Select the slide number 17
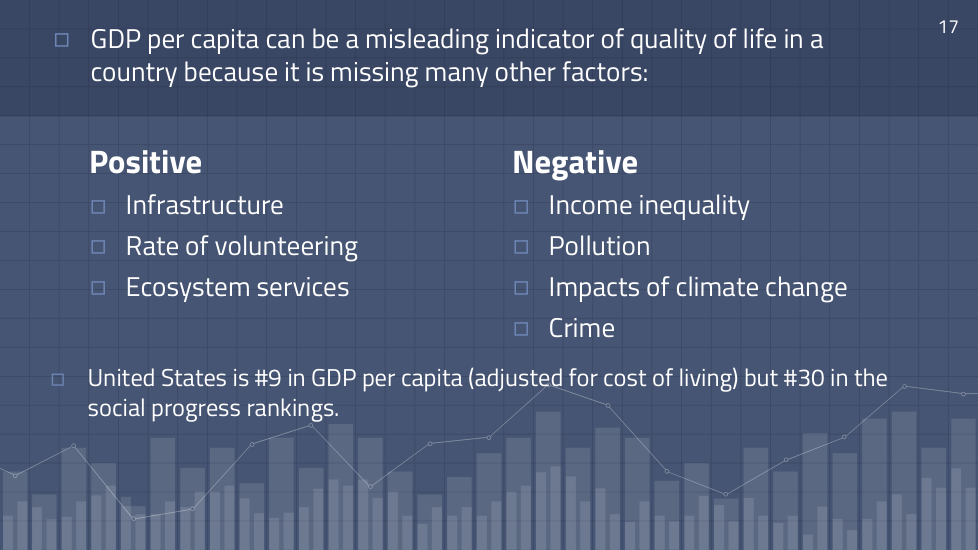Image resolution: width=978 pixels, height=550 pixels. 948,27
